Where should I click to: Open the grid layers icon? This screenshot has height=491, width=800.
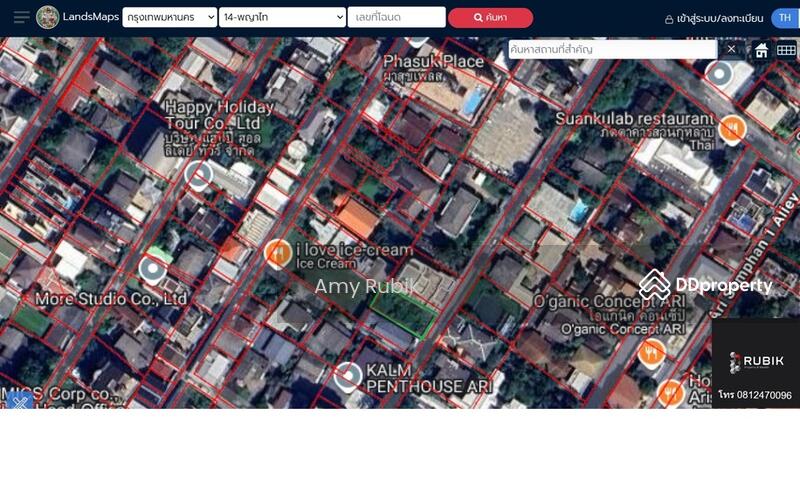786,50
